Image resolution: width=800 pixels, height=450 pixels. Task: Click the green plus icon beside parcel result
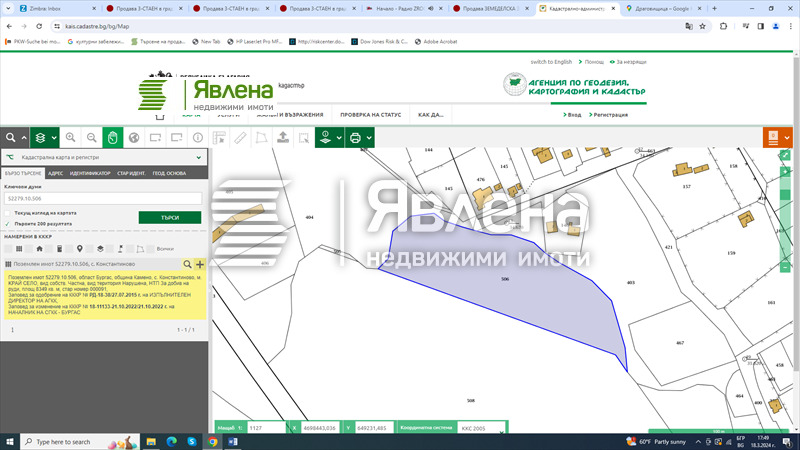click(x=200, y=263)
